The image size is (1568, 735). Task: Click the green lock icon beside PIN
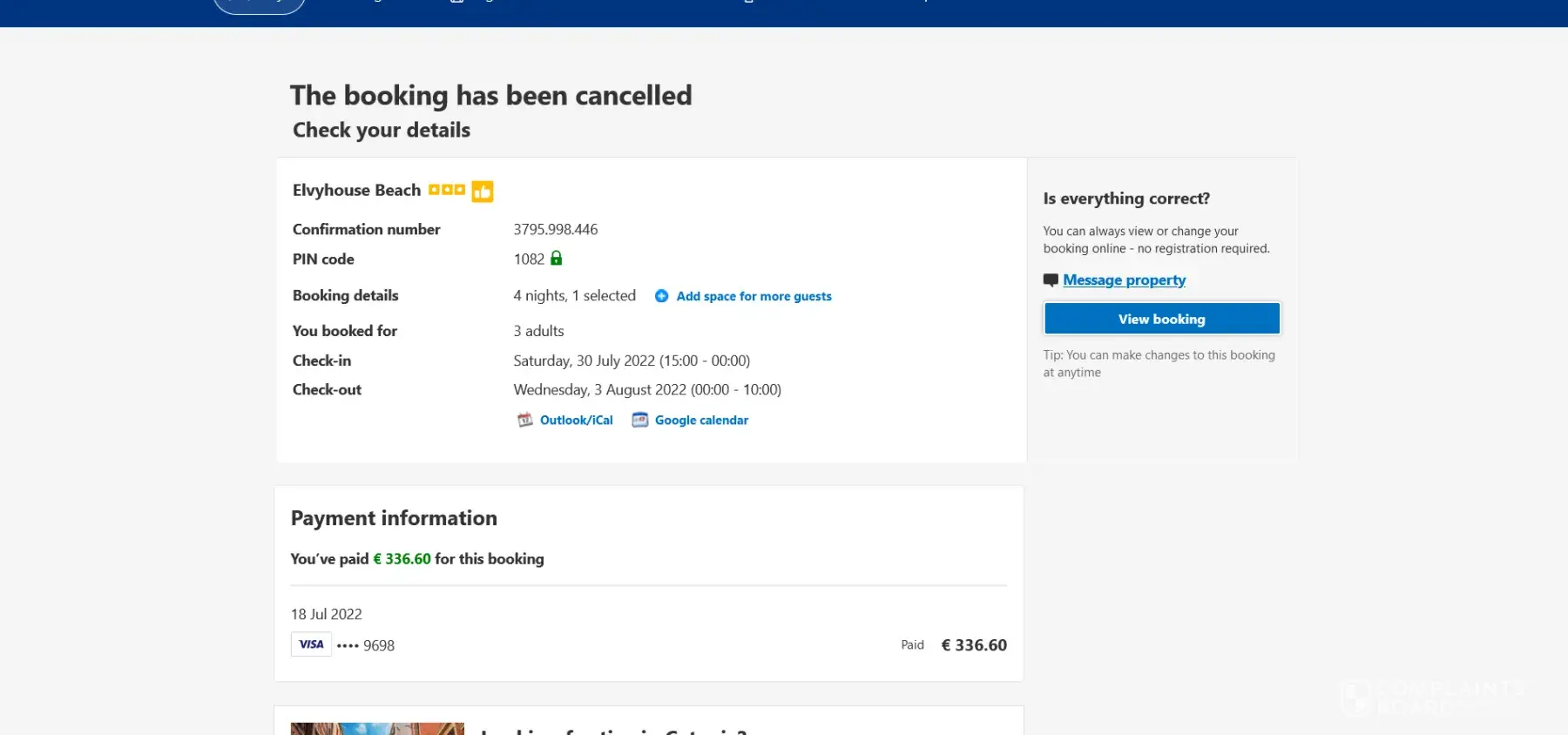point(557,259)
